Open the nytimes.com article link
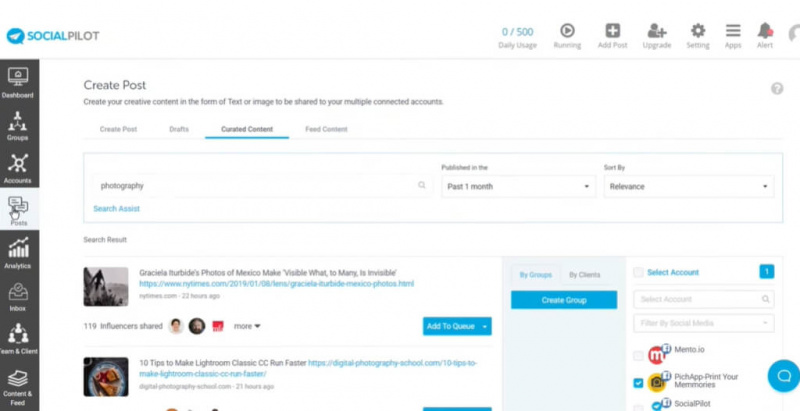The width and height of the screenshot is (800, 411). (x=277, y=284)
